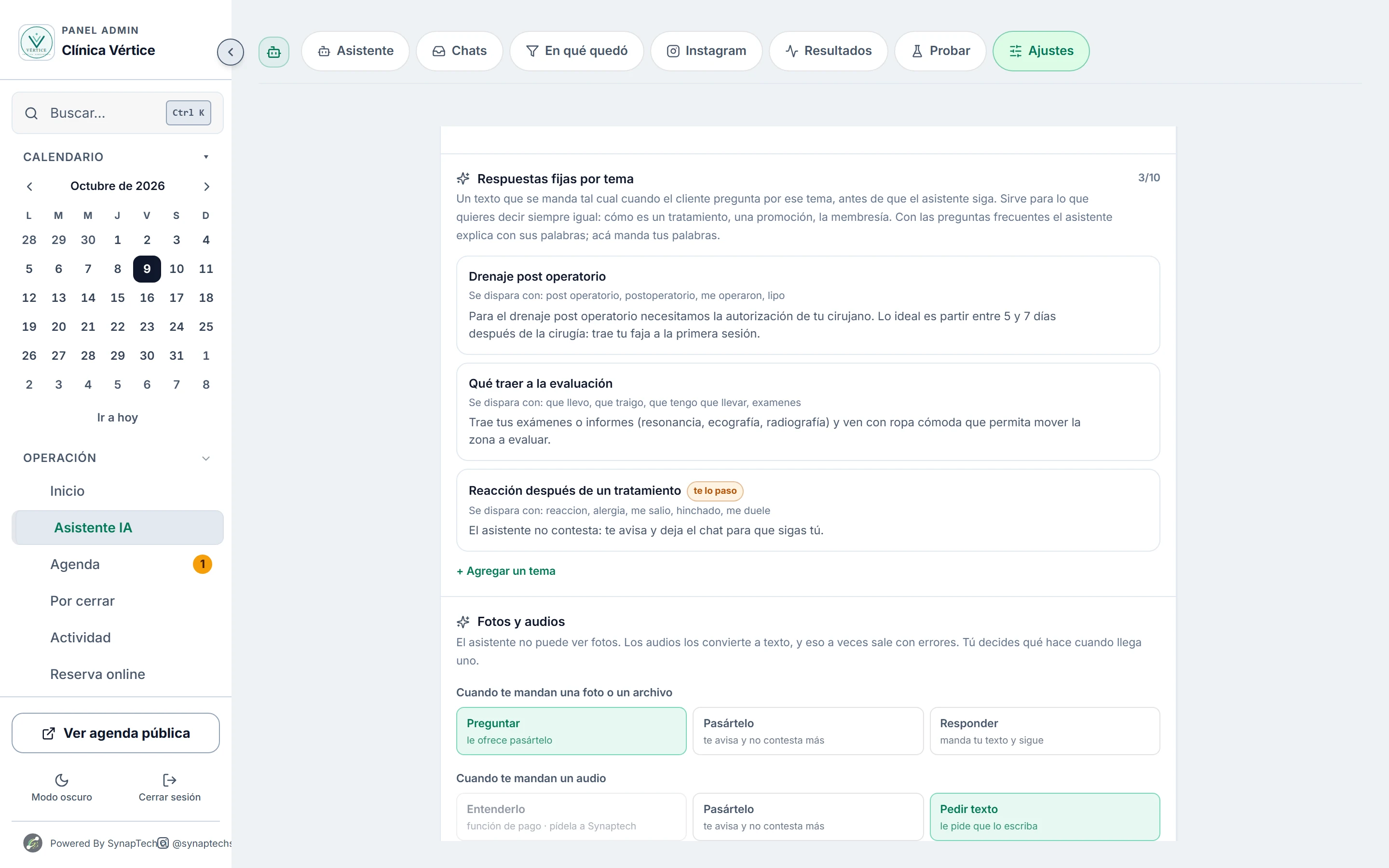Click the sparkle icon beside Fotos y audios
The height and width of the screenshot is (868, 1389).
(x=463, y=622)
